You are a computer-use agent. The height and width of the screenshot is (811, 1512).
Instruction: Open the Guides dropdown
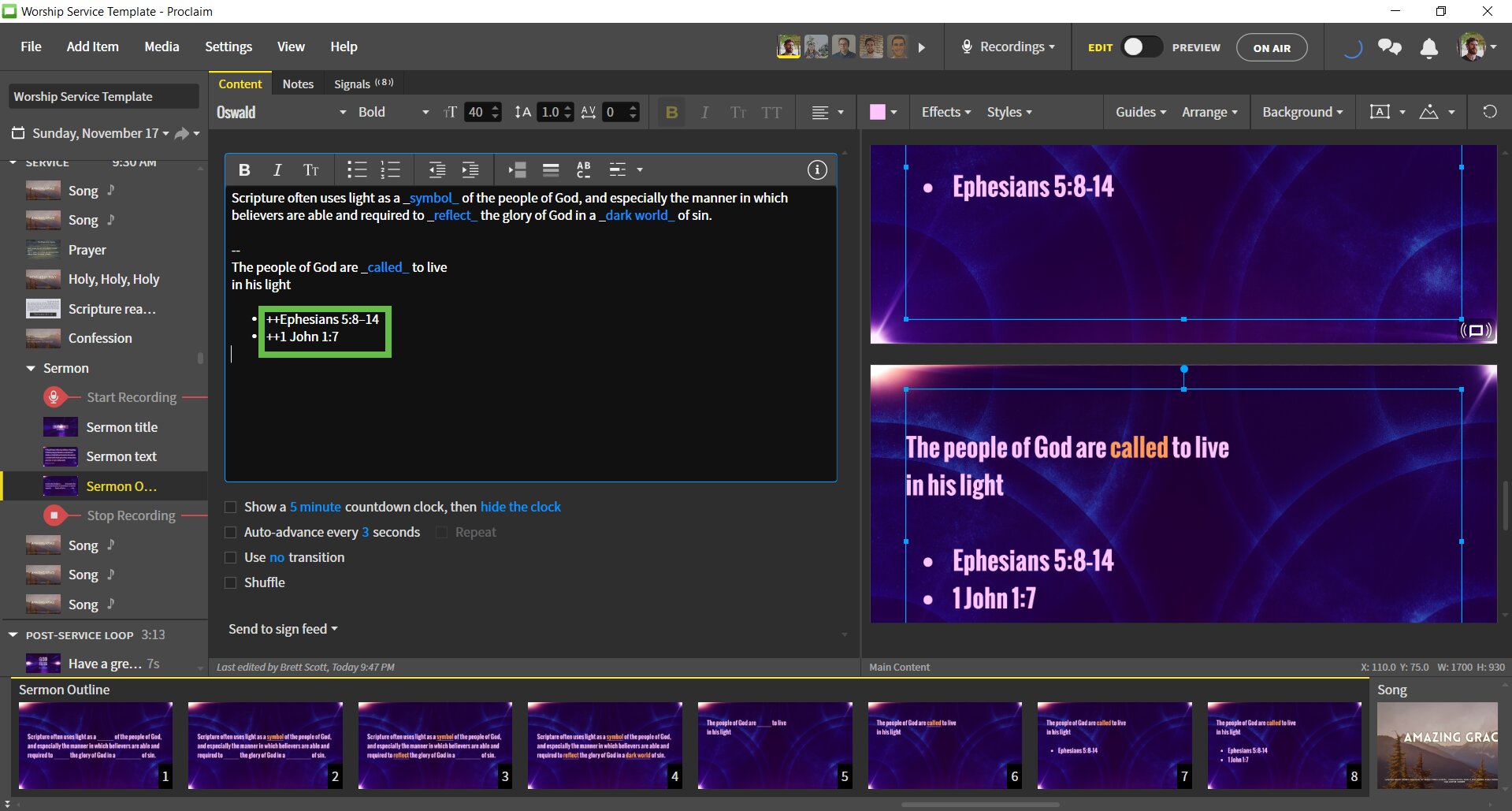point(1141,112)
